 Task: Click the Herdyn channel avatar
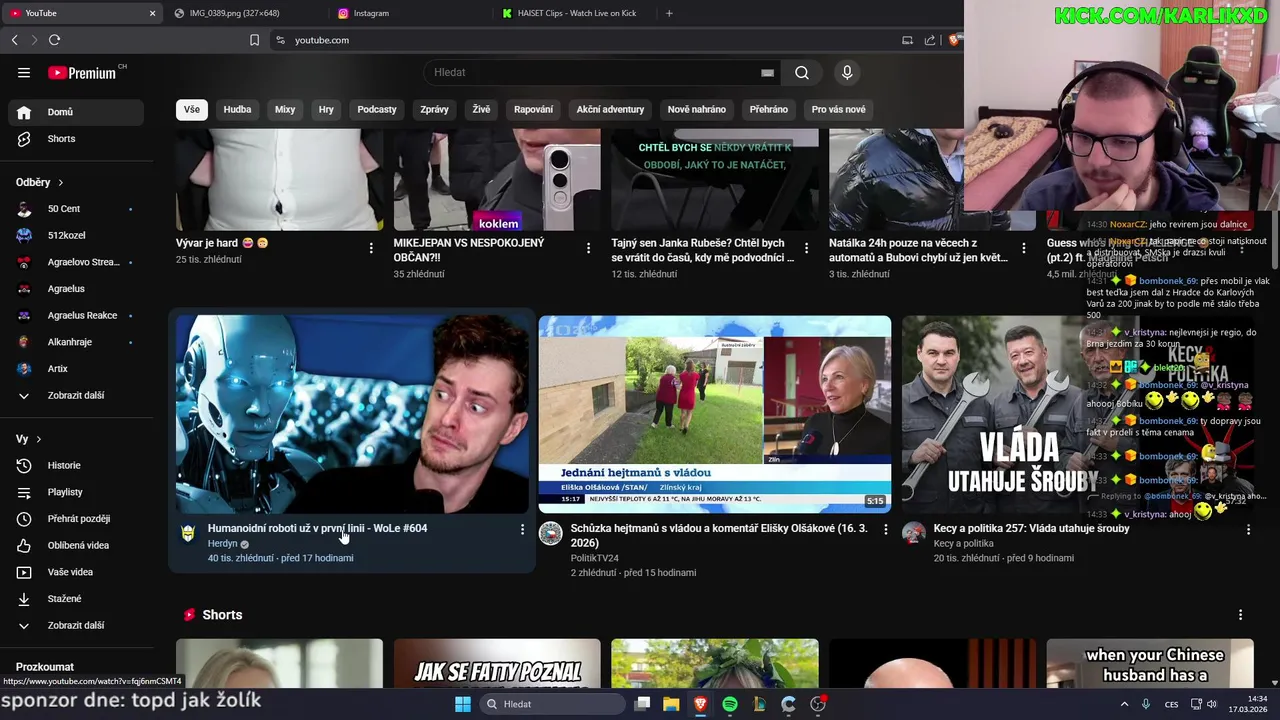188,534
